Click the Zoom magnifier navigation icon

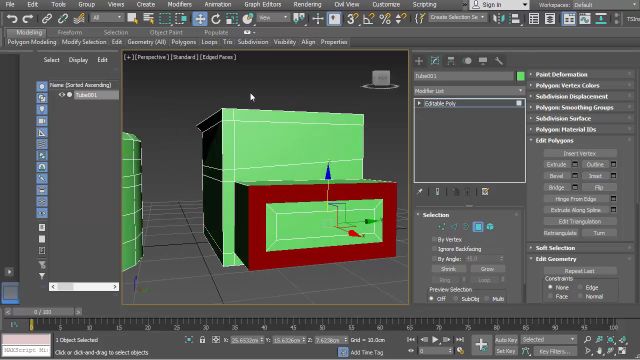[x=587, y=340]
